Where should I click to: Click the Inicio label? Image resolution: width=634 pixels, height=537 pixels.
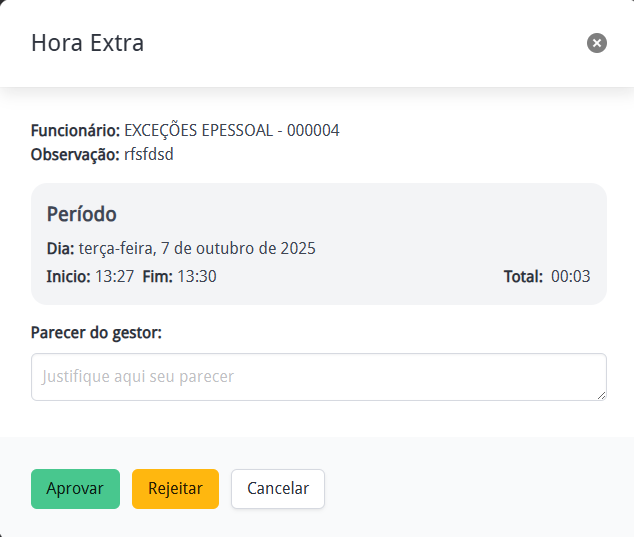click(x=69, y=276)
